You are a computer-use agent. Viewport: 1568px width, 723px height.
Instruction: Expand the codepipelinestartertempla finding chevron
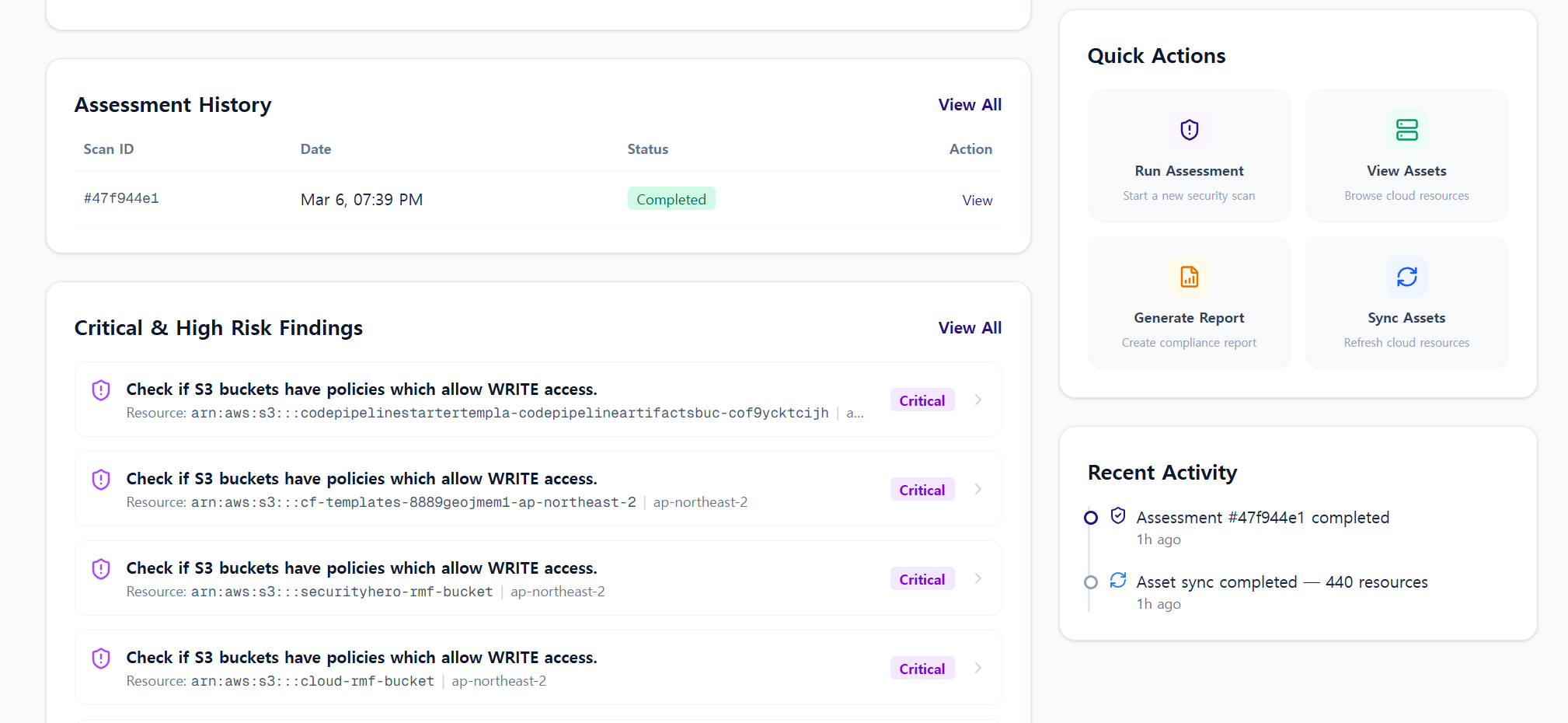[x=978, y=400]
